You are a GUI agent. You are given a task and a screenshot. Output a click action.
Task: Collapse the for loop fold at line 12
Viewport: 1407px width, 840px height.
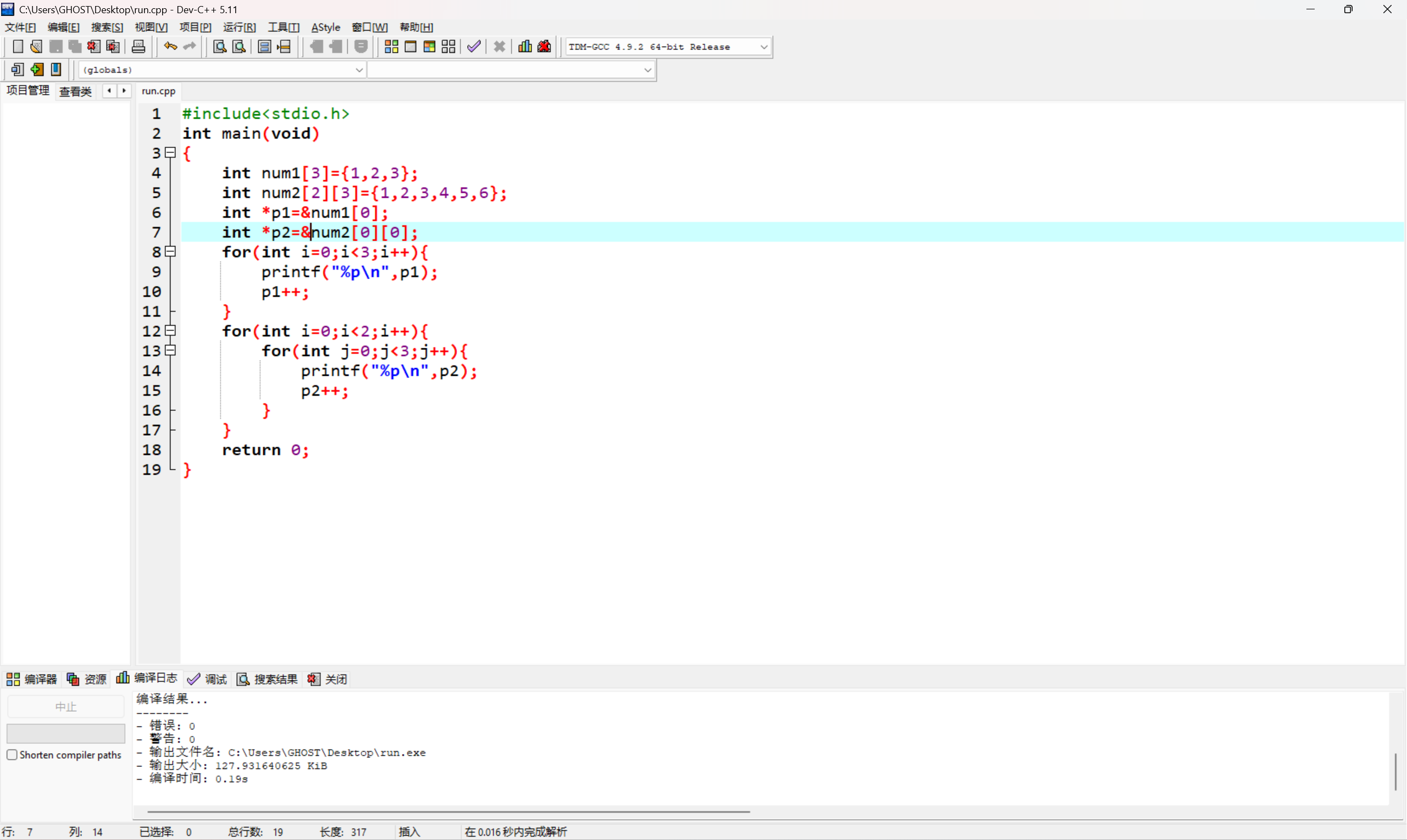tap(170, 331)
